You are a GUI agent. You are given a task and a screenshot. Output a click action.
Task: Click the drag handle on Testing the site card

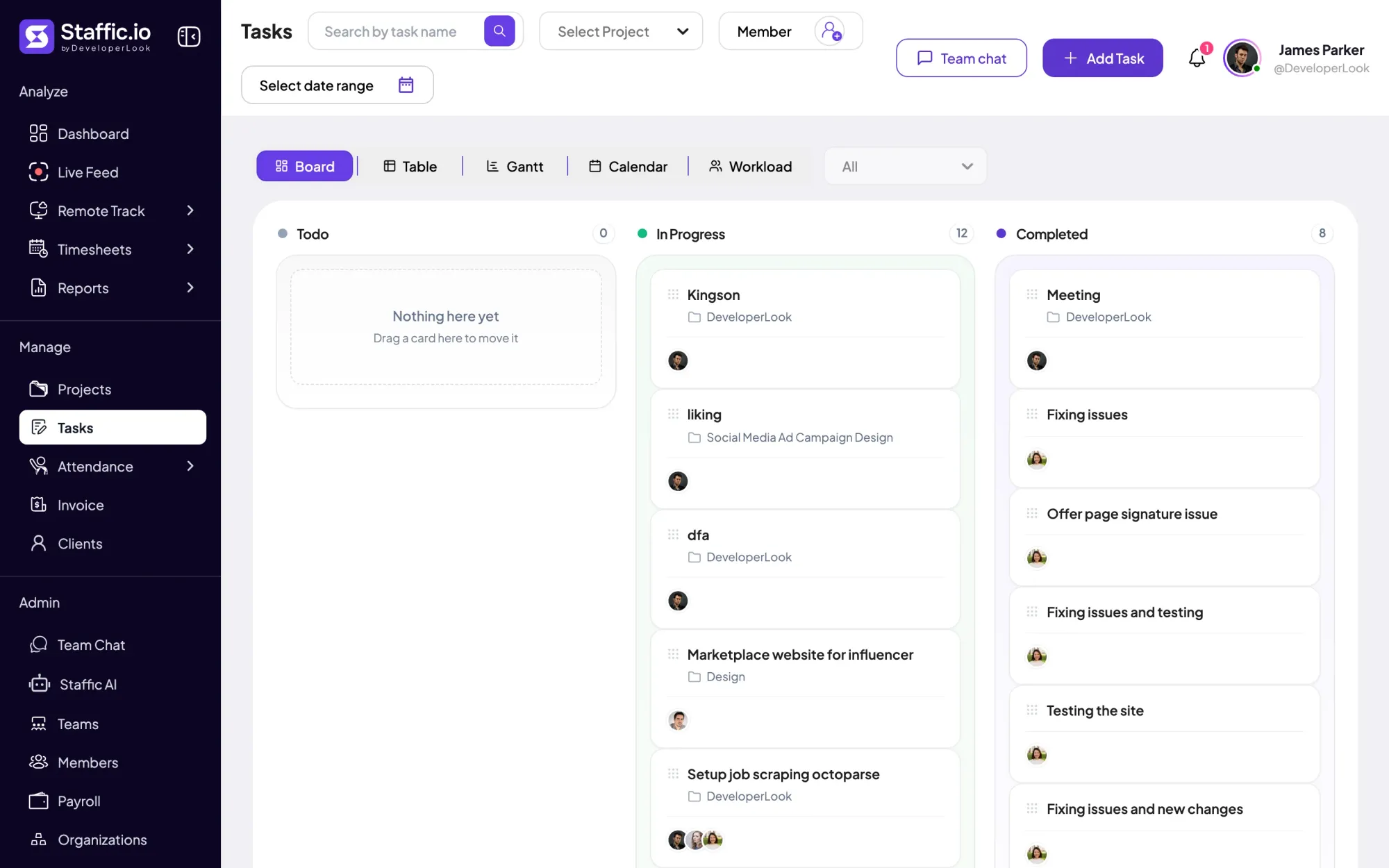1032,710
